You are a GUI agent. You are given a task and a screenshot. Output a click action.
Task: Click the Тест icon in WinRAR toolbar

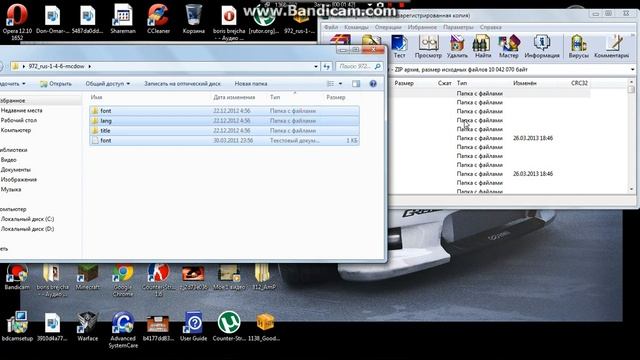[399, 47]
